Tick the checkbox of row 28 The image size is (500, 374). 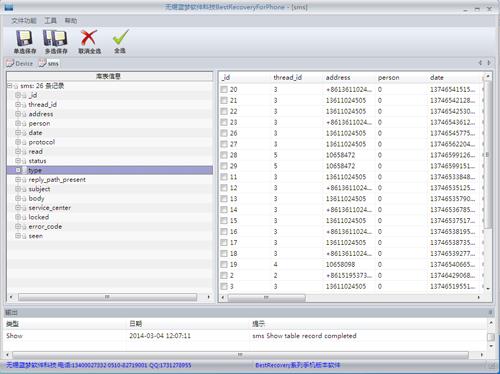point(224,155)
